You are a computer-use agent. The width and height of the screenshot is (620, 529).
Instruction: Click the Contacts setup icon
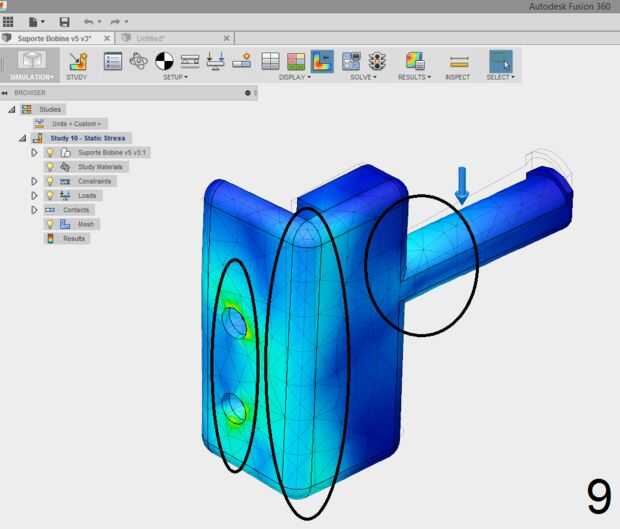(242, 61)
